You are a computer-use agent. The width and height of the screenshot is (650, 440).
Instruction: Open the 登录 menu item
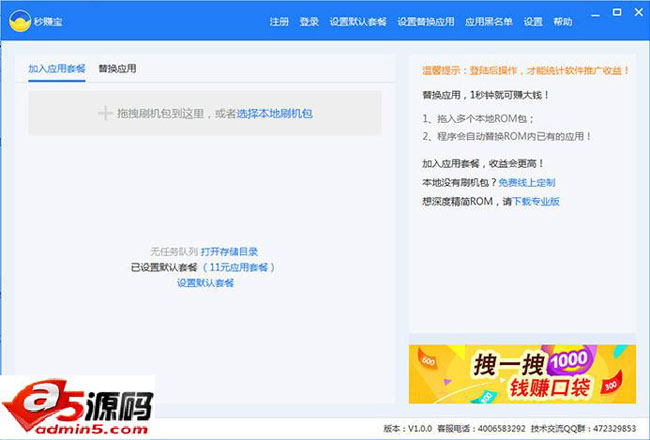[309, 22]
